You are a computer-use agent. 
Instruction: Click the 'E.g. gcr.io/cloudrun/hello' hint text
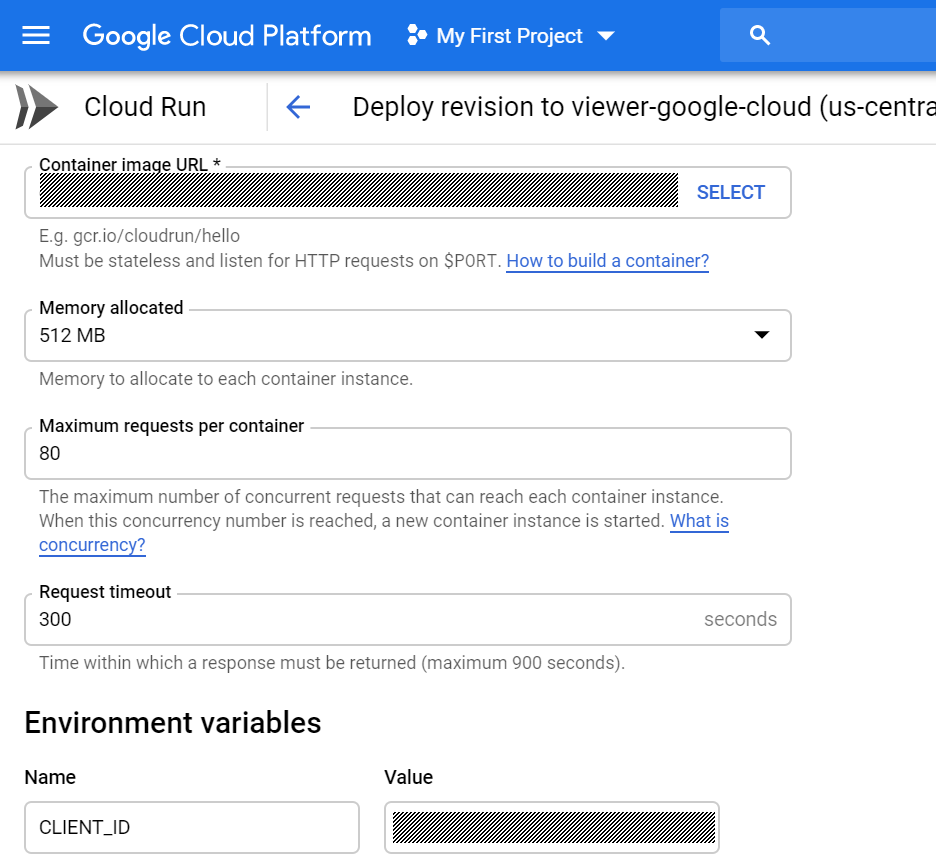pos(140,236)
